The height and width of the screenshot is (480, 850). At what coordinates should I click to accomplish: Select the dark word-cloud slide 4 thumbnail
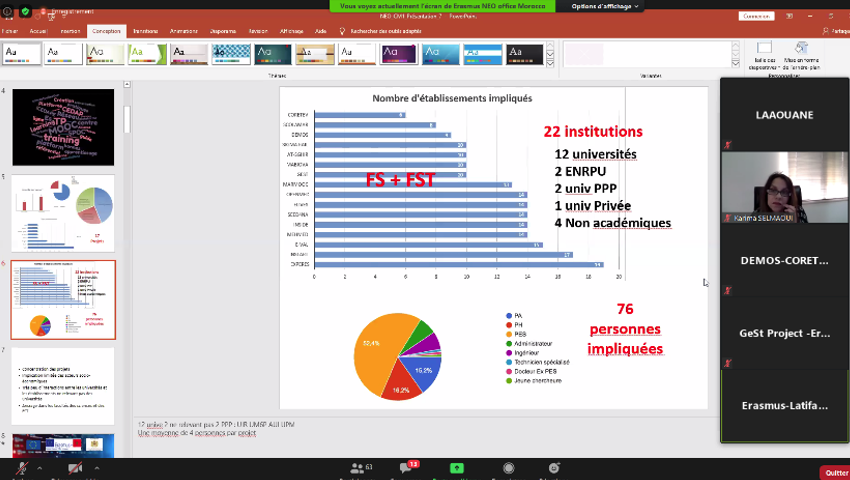(x=63, y=127)
